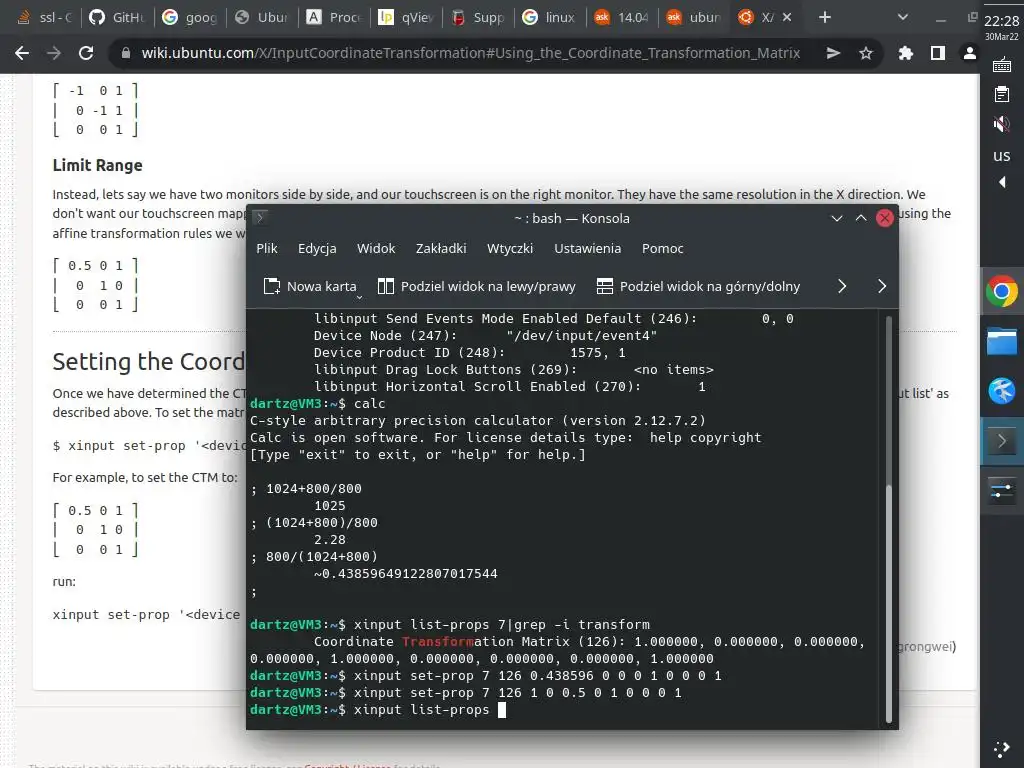
Task: Switch to the 'ssl' Stack Overflow tab
Action: [44, 18]
